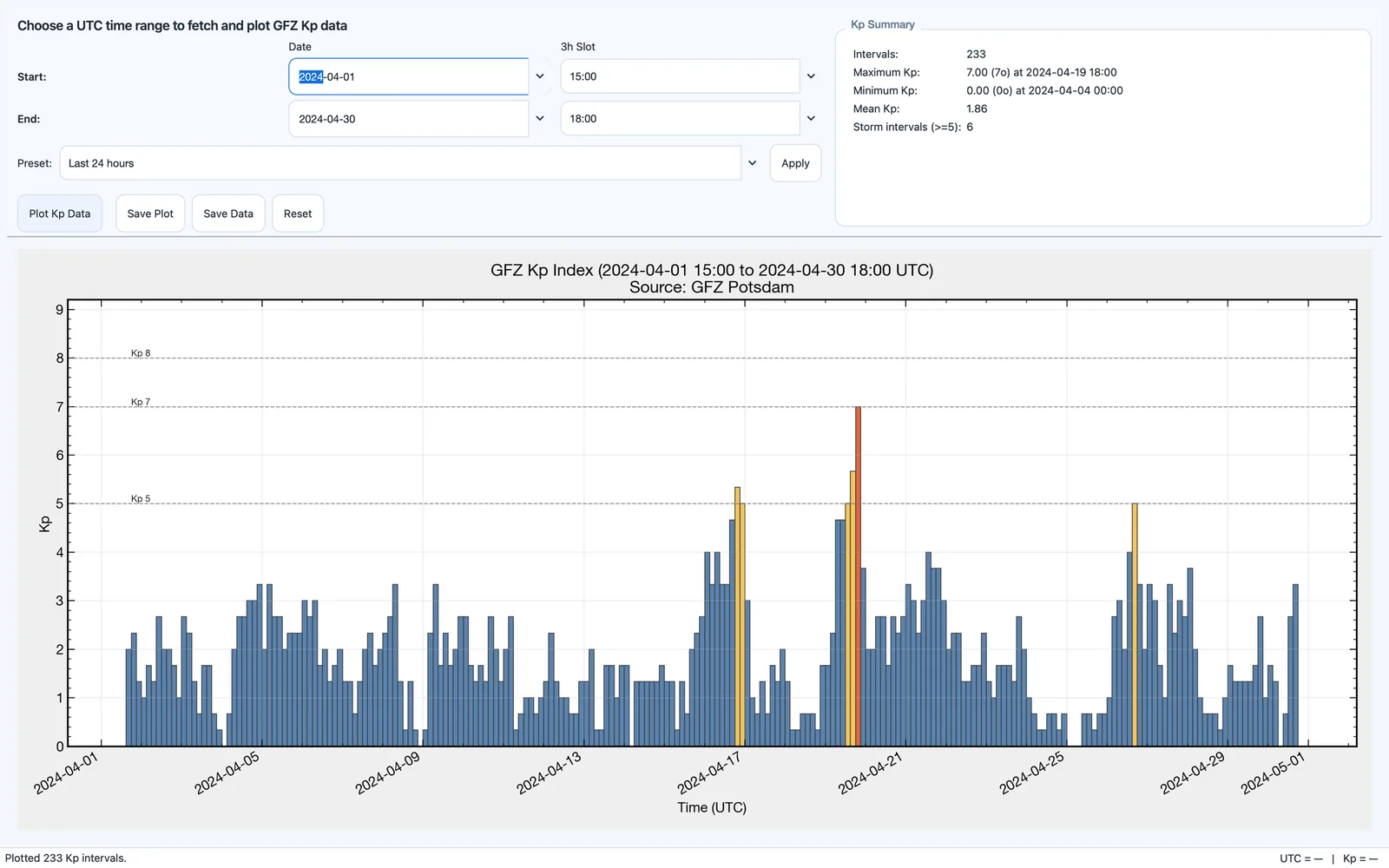
Task: Click the 'Preset:' label
Action: [x=35, y=163]
